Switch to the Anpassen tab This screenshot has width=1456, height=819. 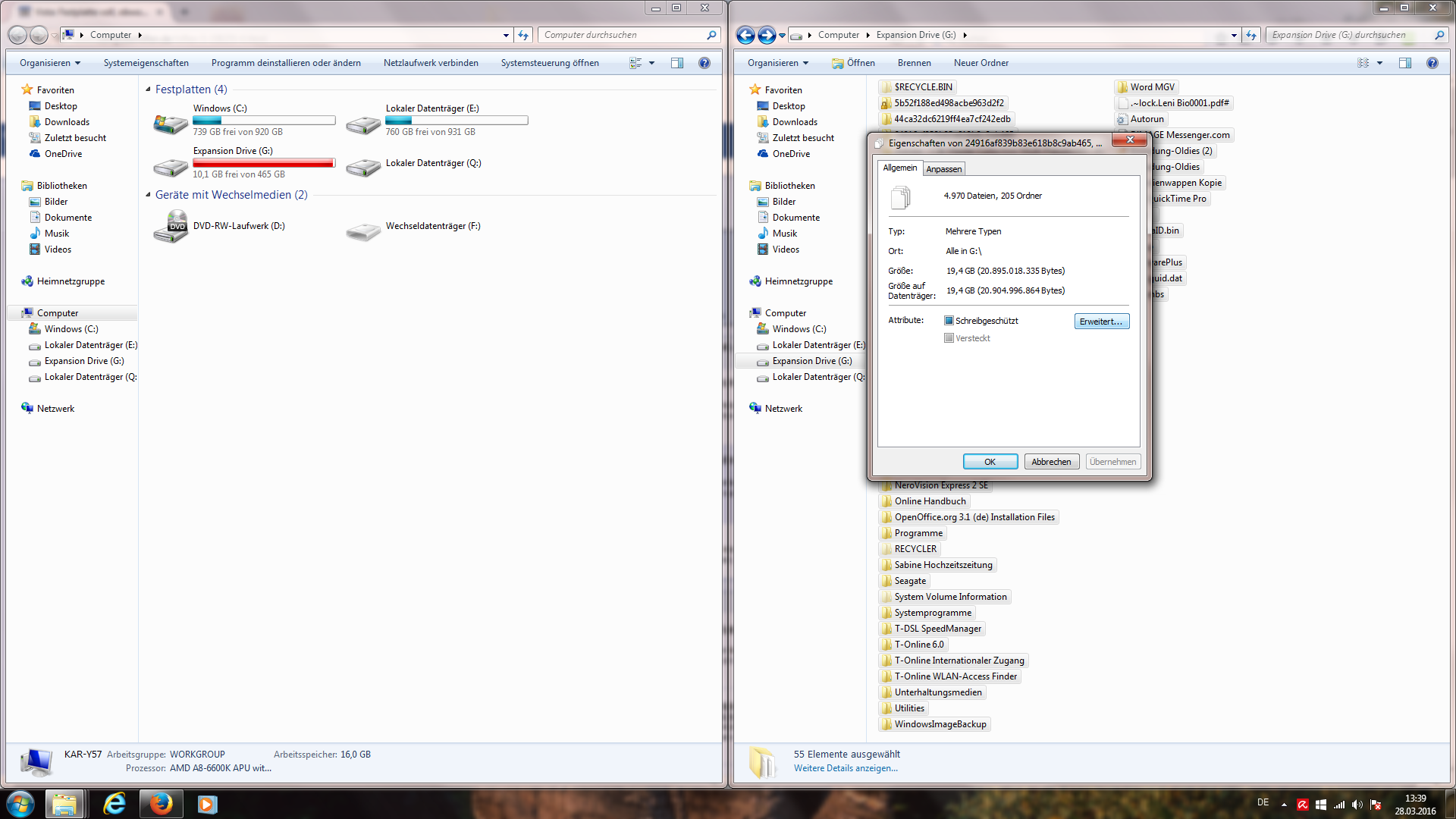944,169
